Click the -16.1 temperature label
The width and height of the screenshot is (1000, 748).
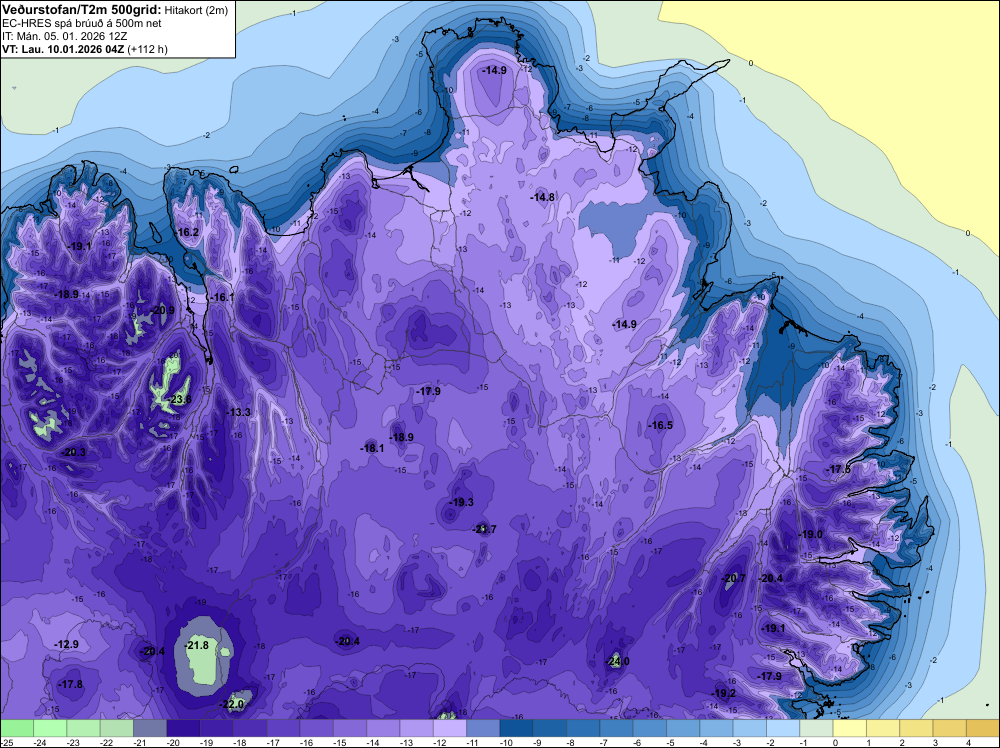coord(223,297)
